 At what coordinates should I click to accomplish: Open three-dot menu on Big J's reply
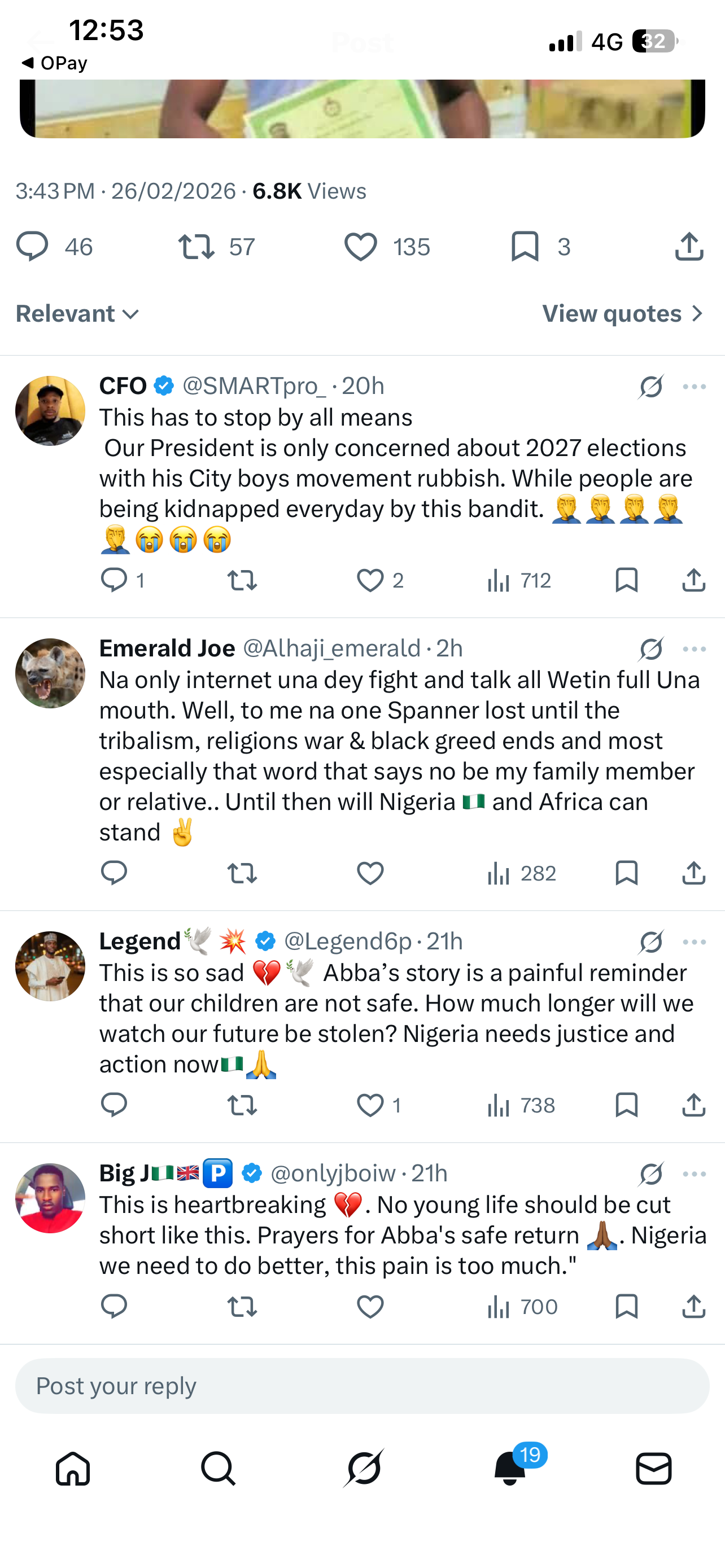pos(694,1173)
